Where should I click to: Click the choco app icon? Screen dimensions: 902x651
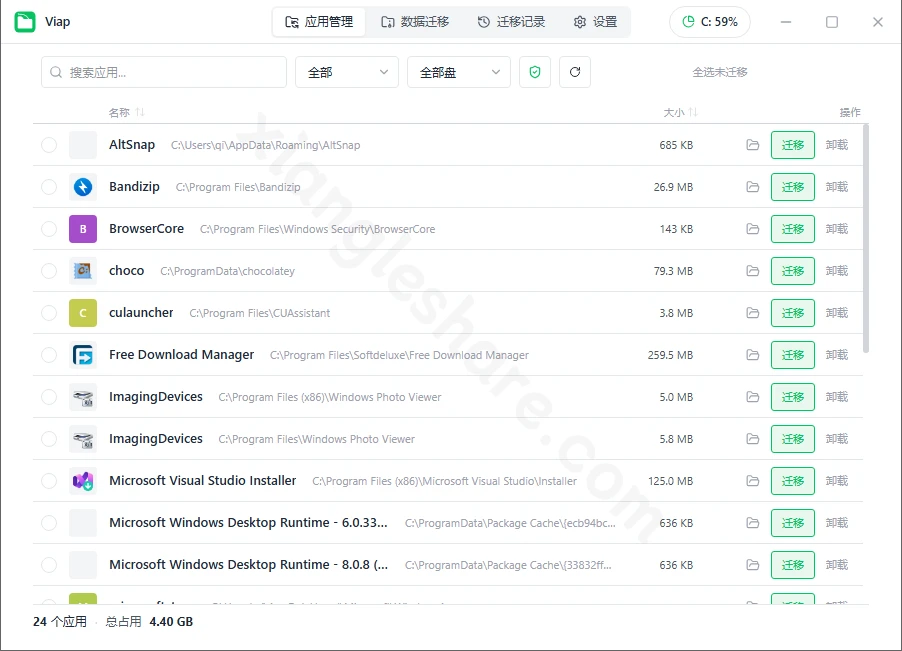(x=83, y=271)
